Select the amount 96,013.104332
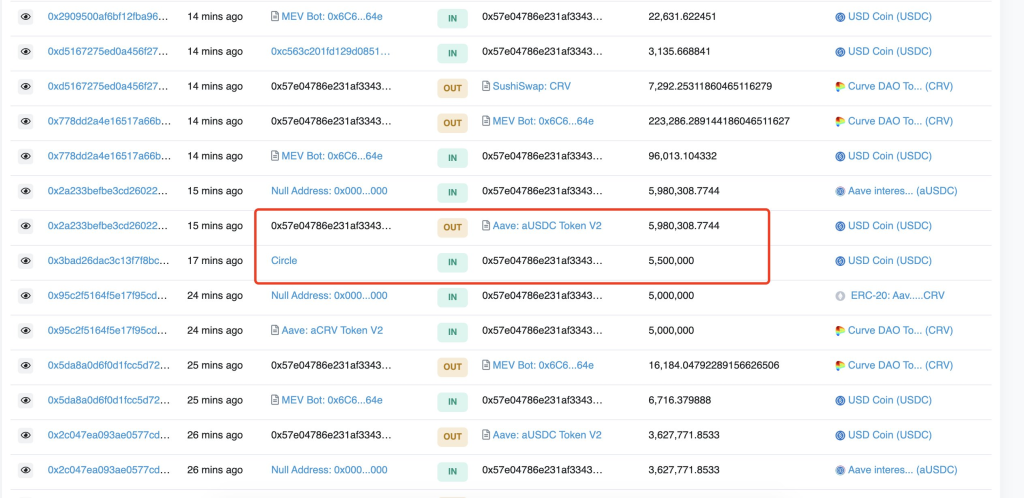The height and width of the screenshot is (498, 1024). click(682, 156)
